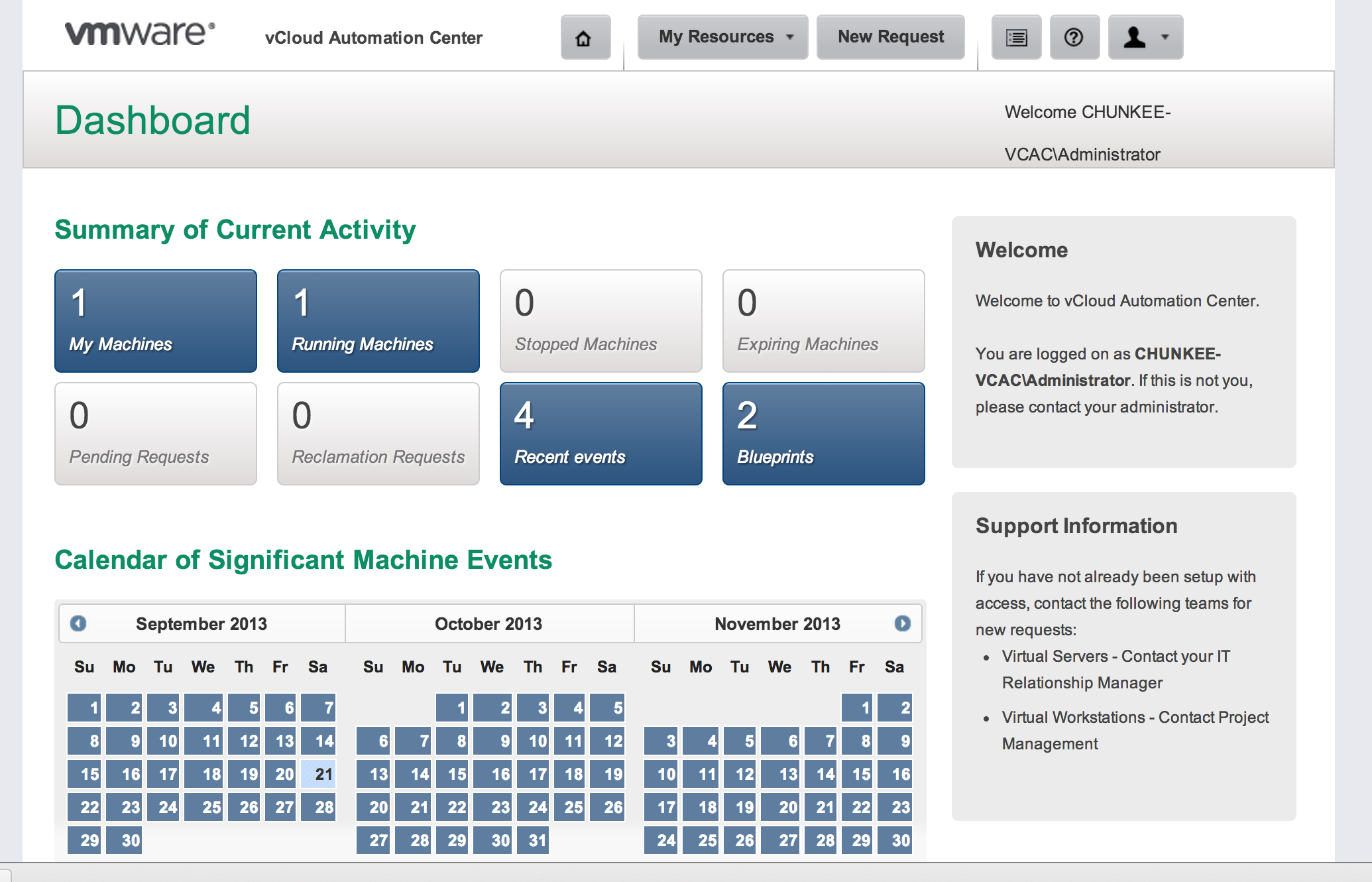The height and width of the screenshot is (882, 1372).
Task: Click the Expiring Machines tile
Action: 823,321
